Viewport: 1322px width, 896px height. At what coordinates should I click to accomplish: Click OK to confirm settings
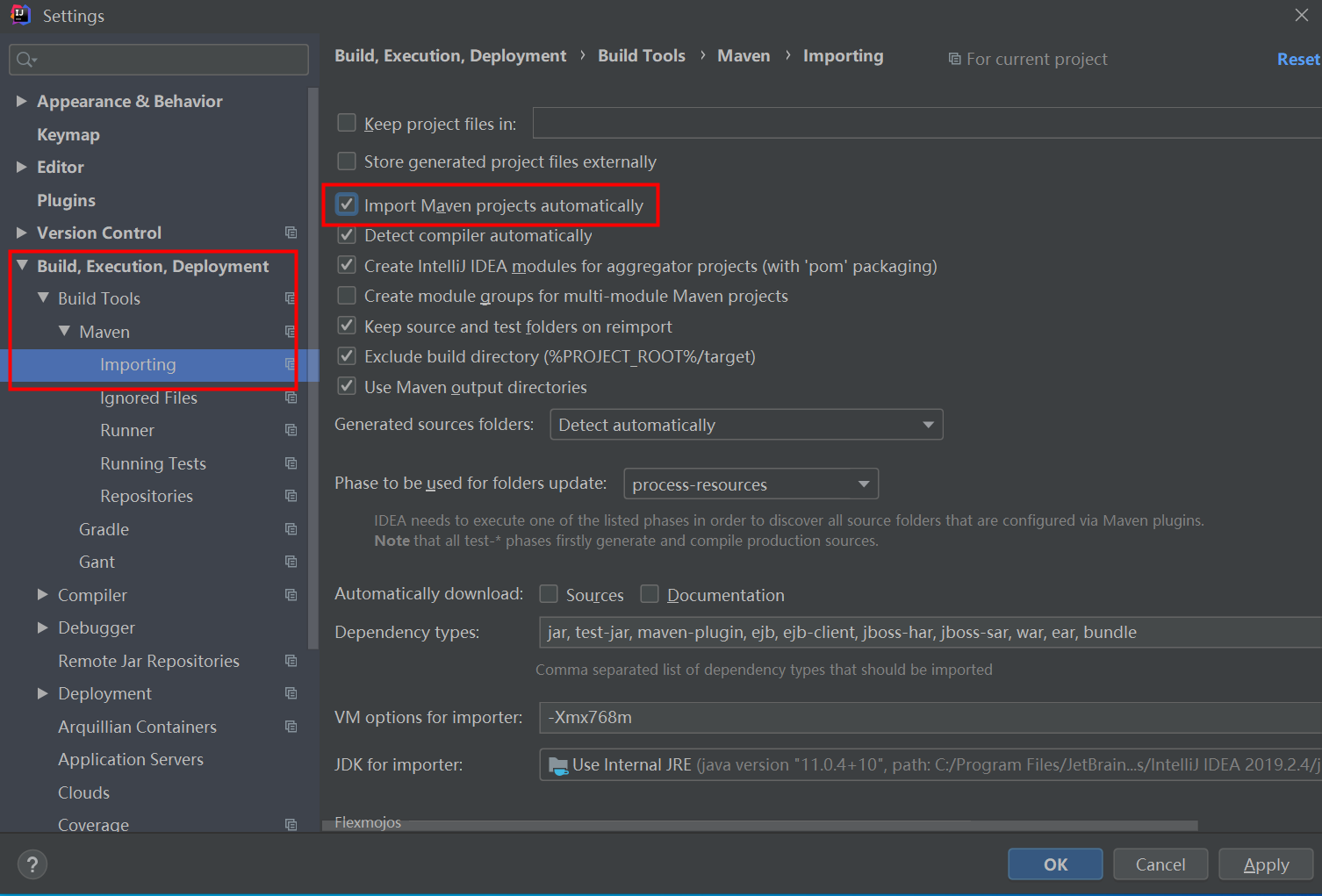[1055, 864]
